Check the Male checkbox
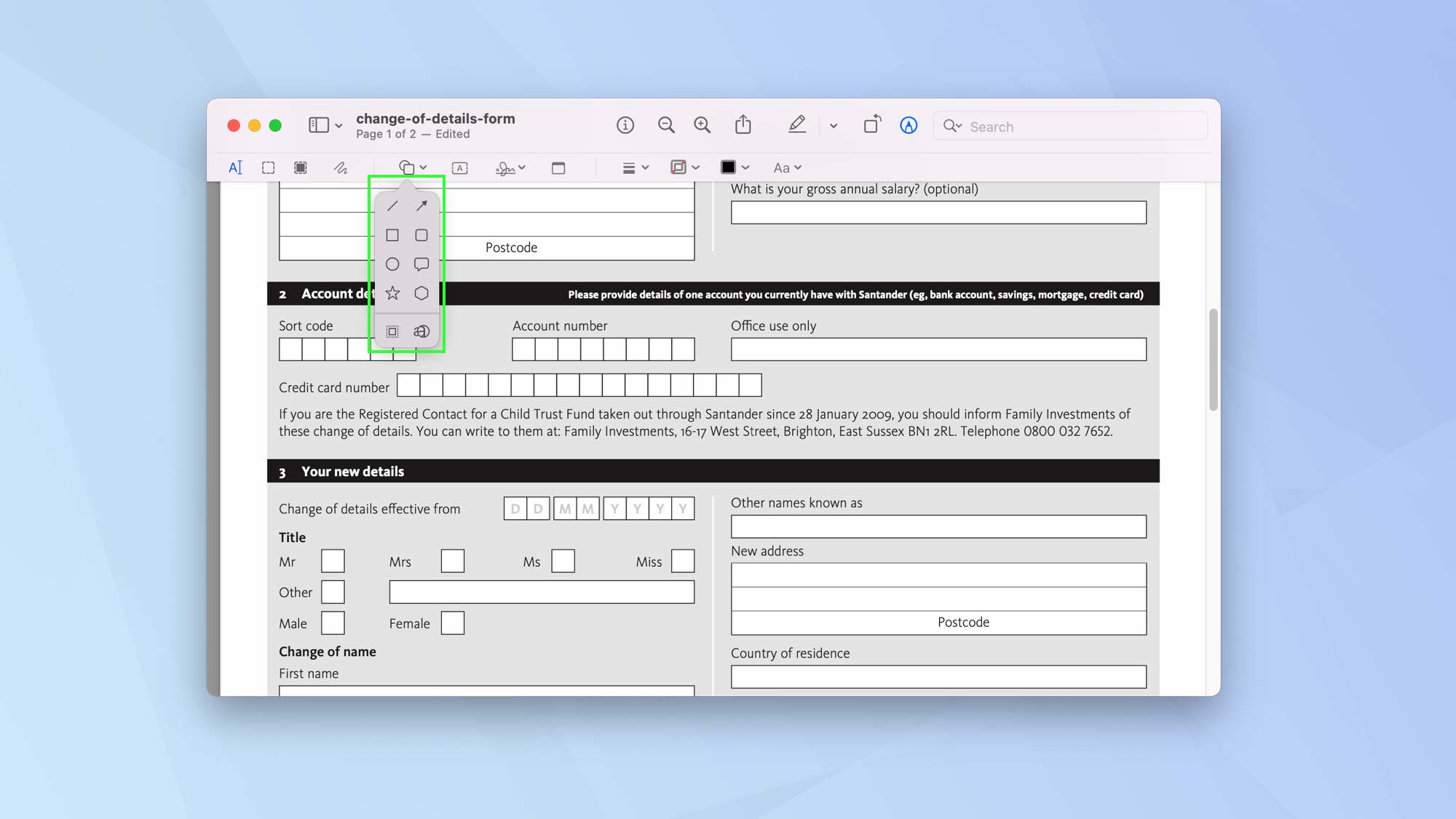This screenshot has height=819, width=1456. click(x=332, y=623)
